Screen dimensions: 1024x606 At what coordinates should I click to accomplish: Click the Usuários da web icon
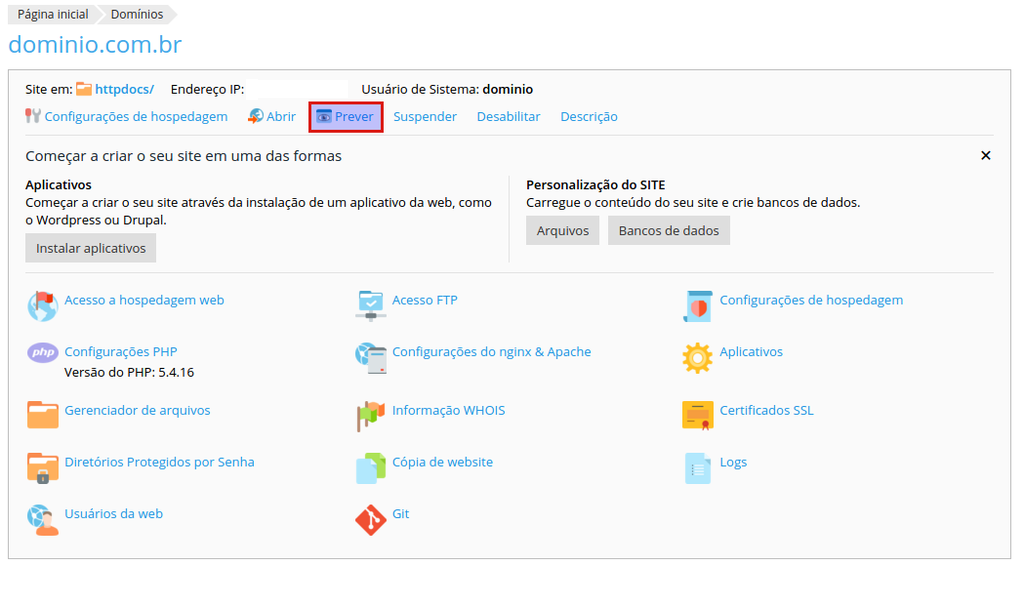pyautogui.click(x=43, y=518)
